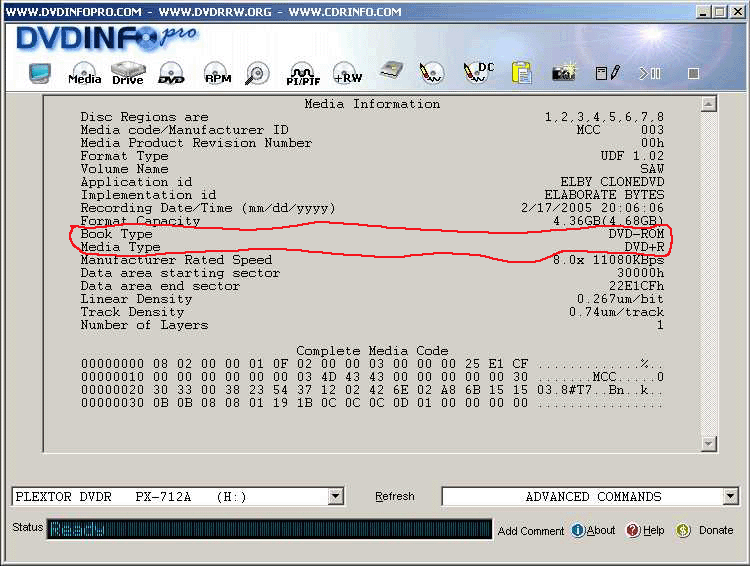Viewport: 750px width, 566px height.
Task: Open the Media info tool
Action: click(x=85, y=73)
